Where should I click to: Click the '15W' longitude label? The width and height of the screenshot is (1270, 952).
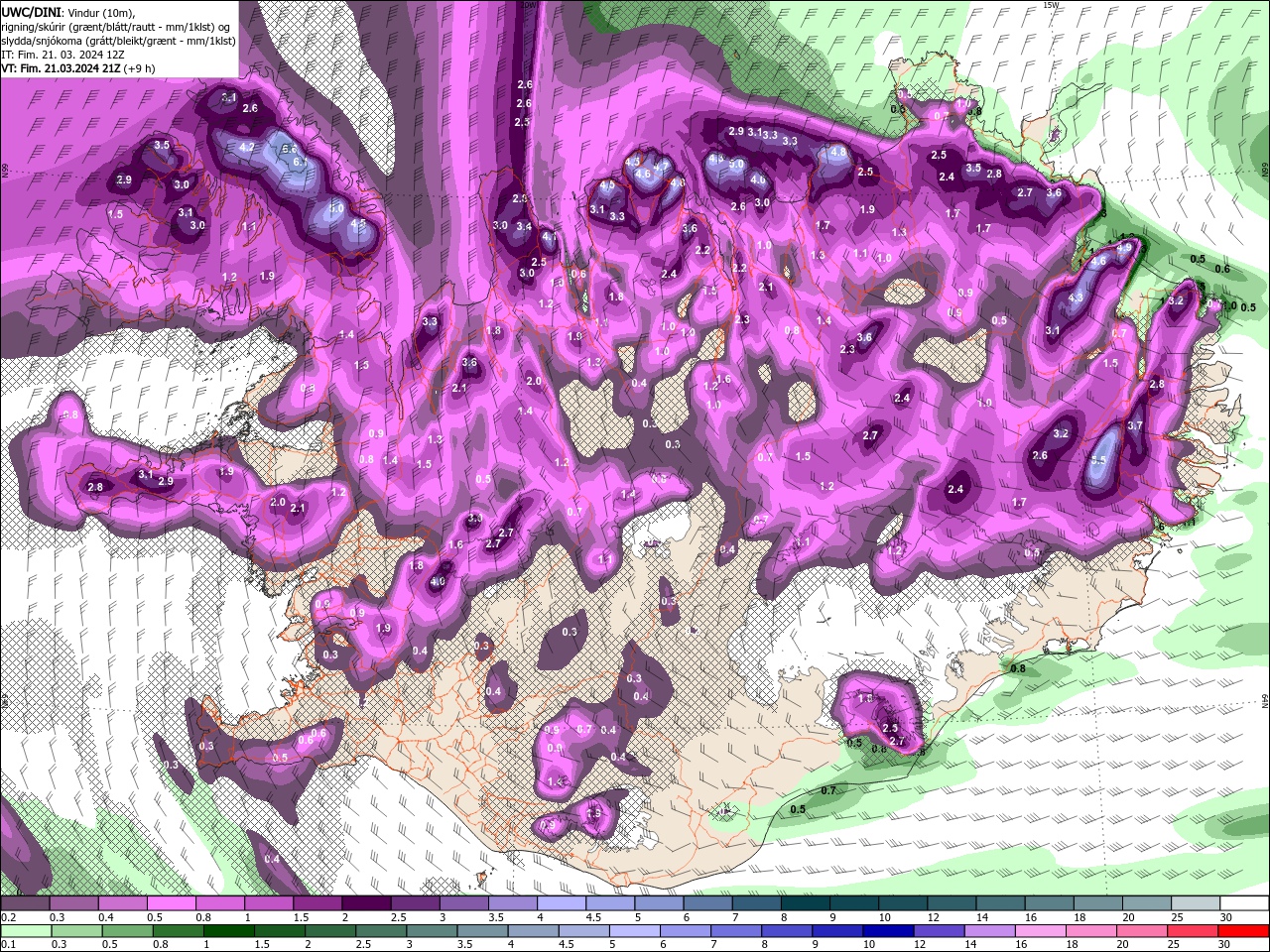tap(1052, 5)
